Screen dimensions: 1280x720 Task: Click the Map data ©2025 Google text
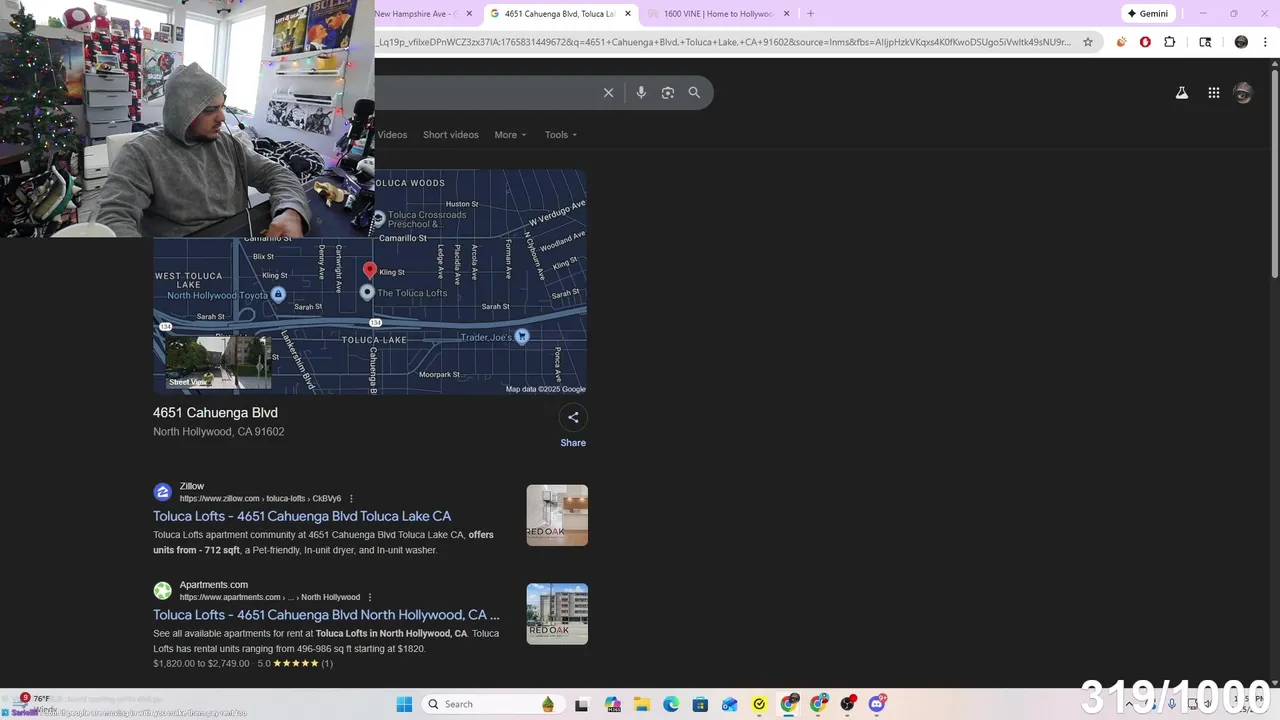tap(545, 389)
